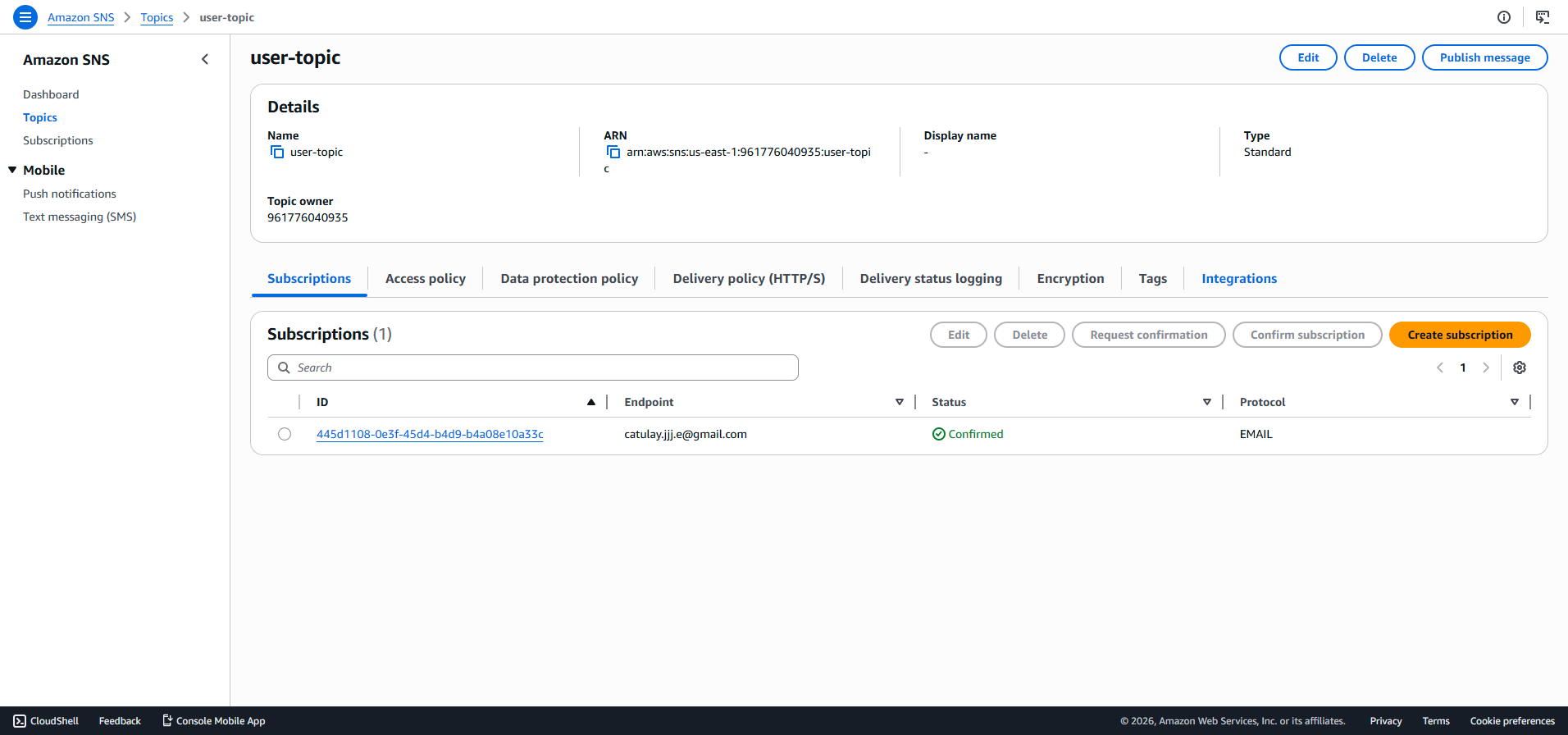The image size is (1568, 735).
Task: Open Feedback in the footer
Action: 120,721
